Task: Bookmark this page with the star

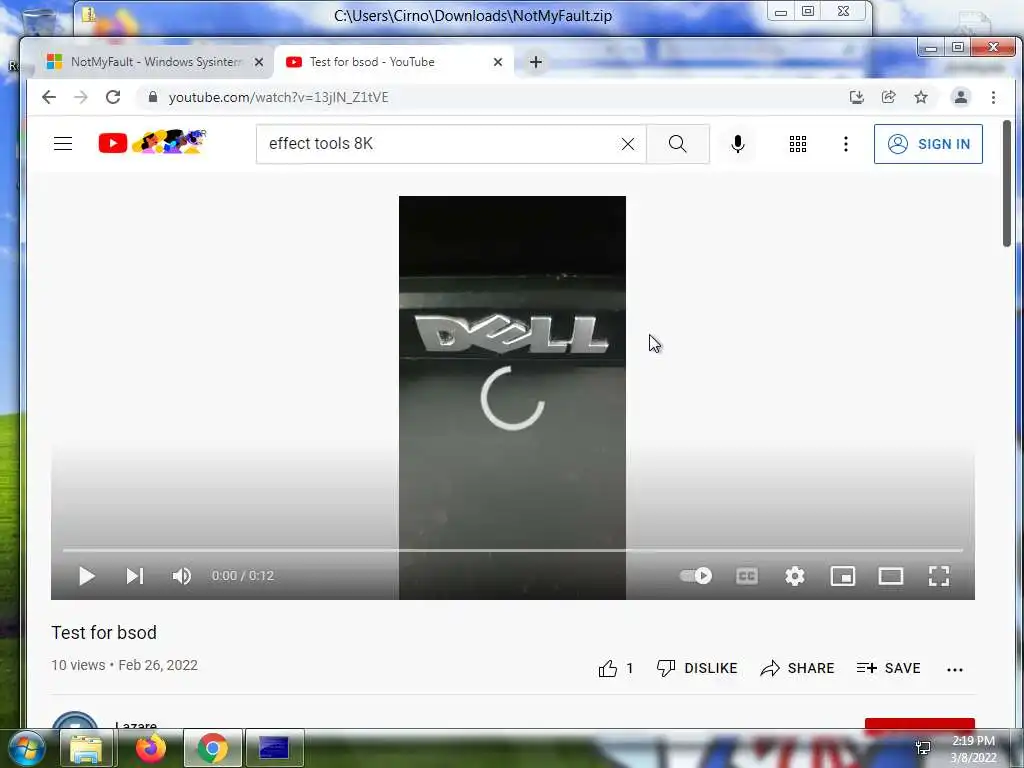Action: tap(921, 97)
